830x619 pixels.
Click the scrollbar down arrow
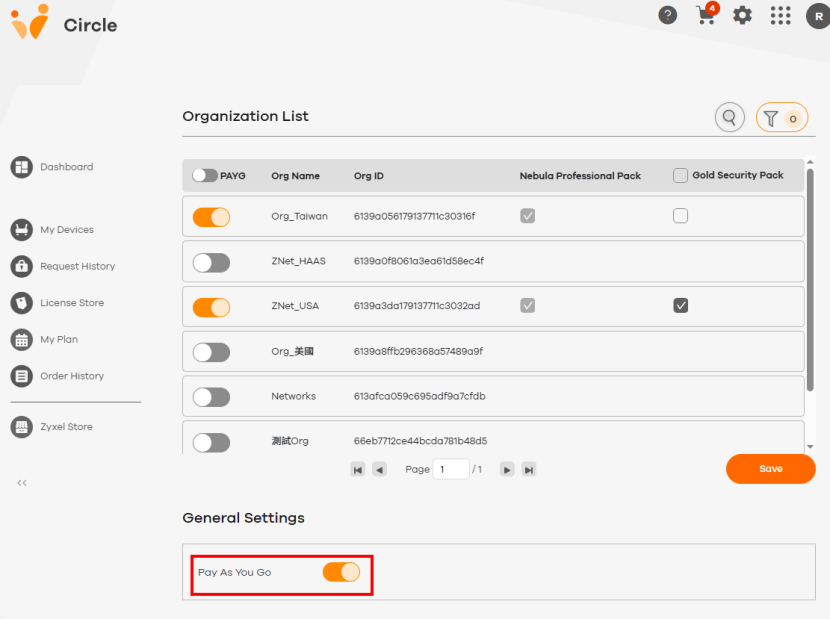coord(810,447)
